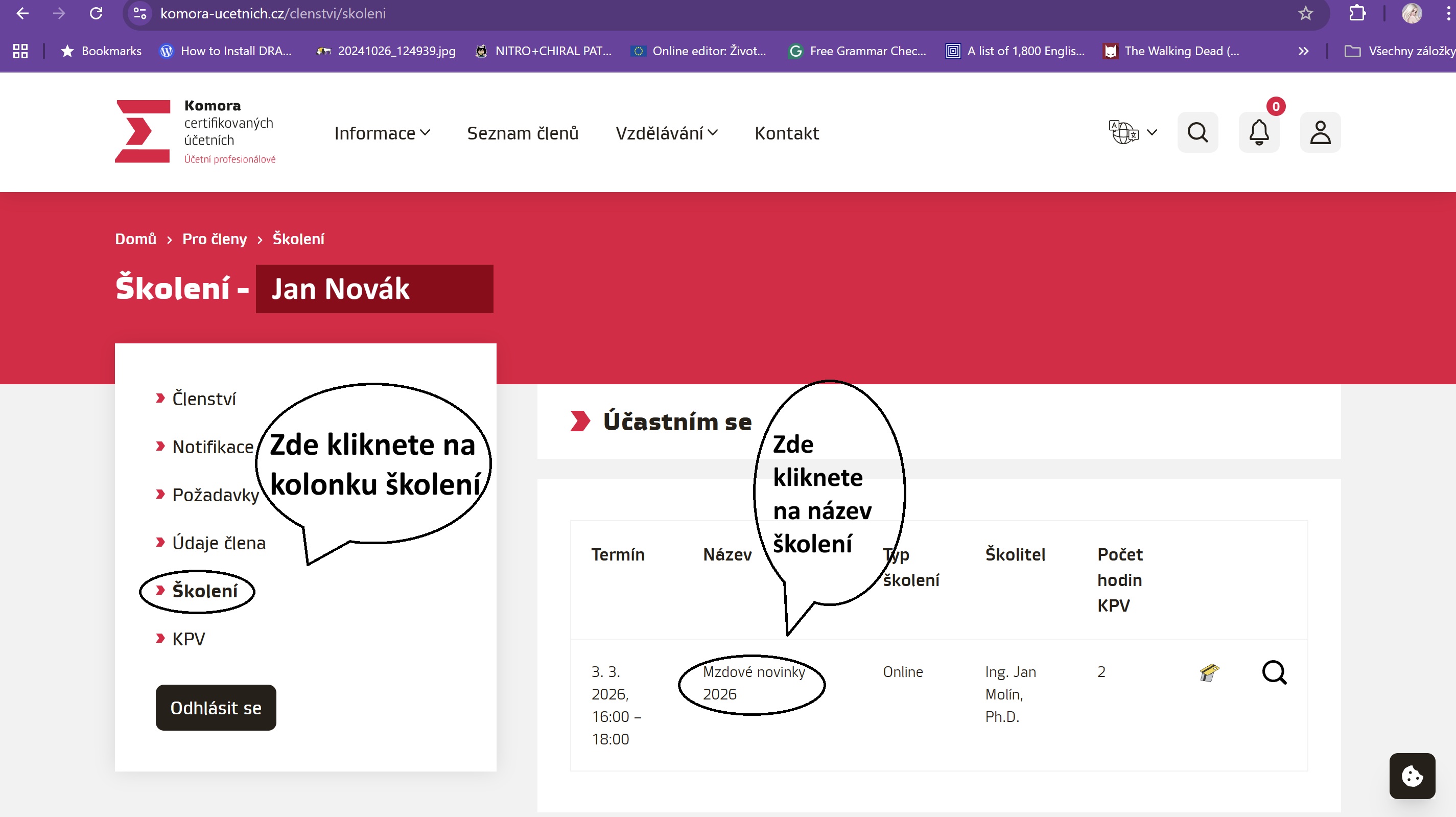1456x817 pixels.
Task: Click the Komora certifikovaných účetních logo
Action: (195, 132)
